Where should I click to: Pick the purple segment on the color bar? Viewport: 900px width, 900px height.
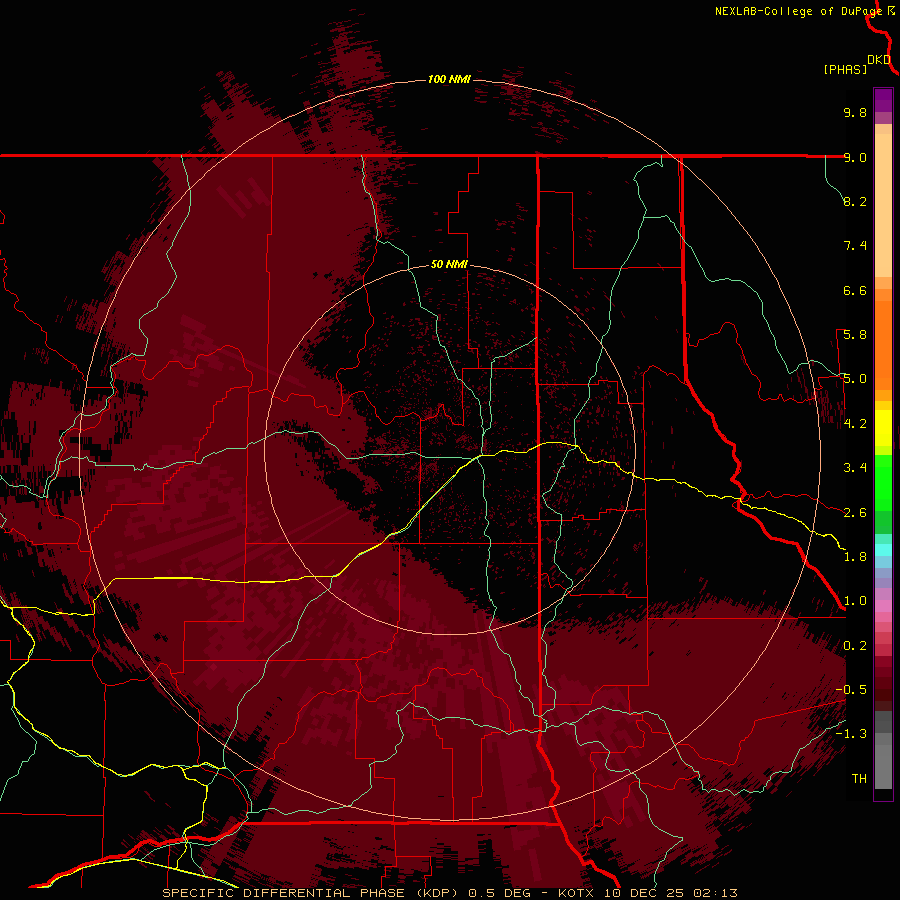[883, 100]
